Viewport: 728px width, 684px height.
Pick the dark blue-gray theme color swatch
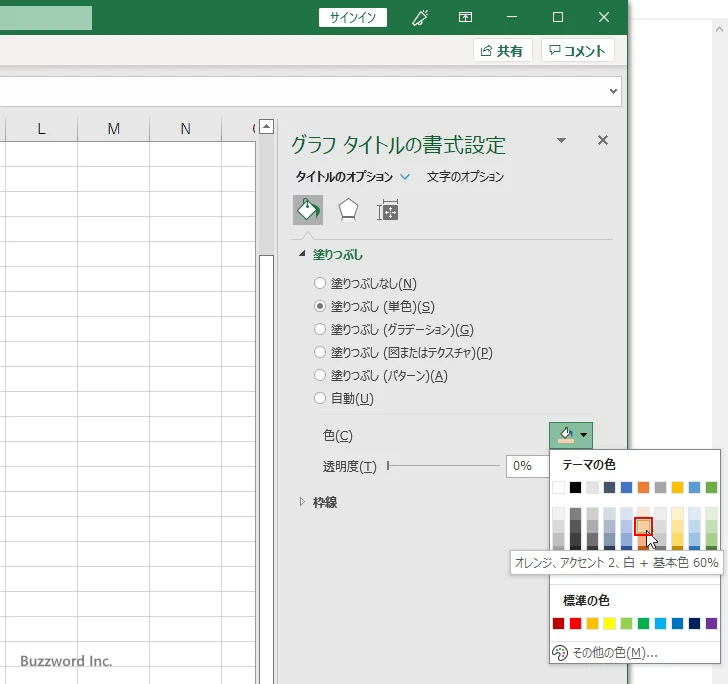pyautogui.click(x=610, y=487)
